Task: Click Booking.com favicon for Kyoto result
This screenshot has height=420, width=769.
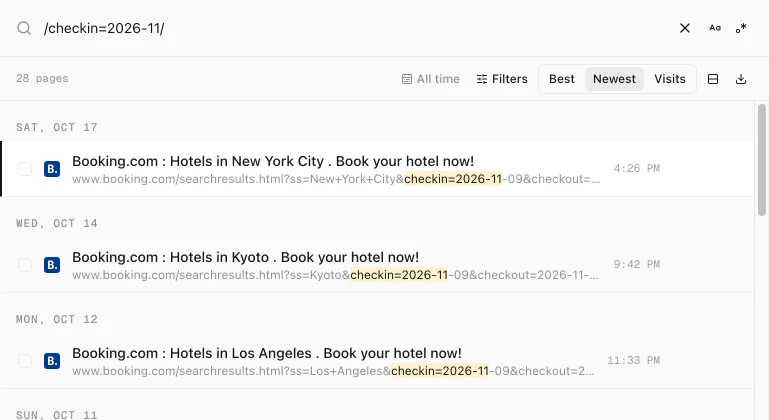Action: [x=52, y=265]
